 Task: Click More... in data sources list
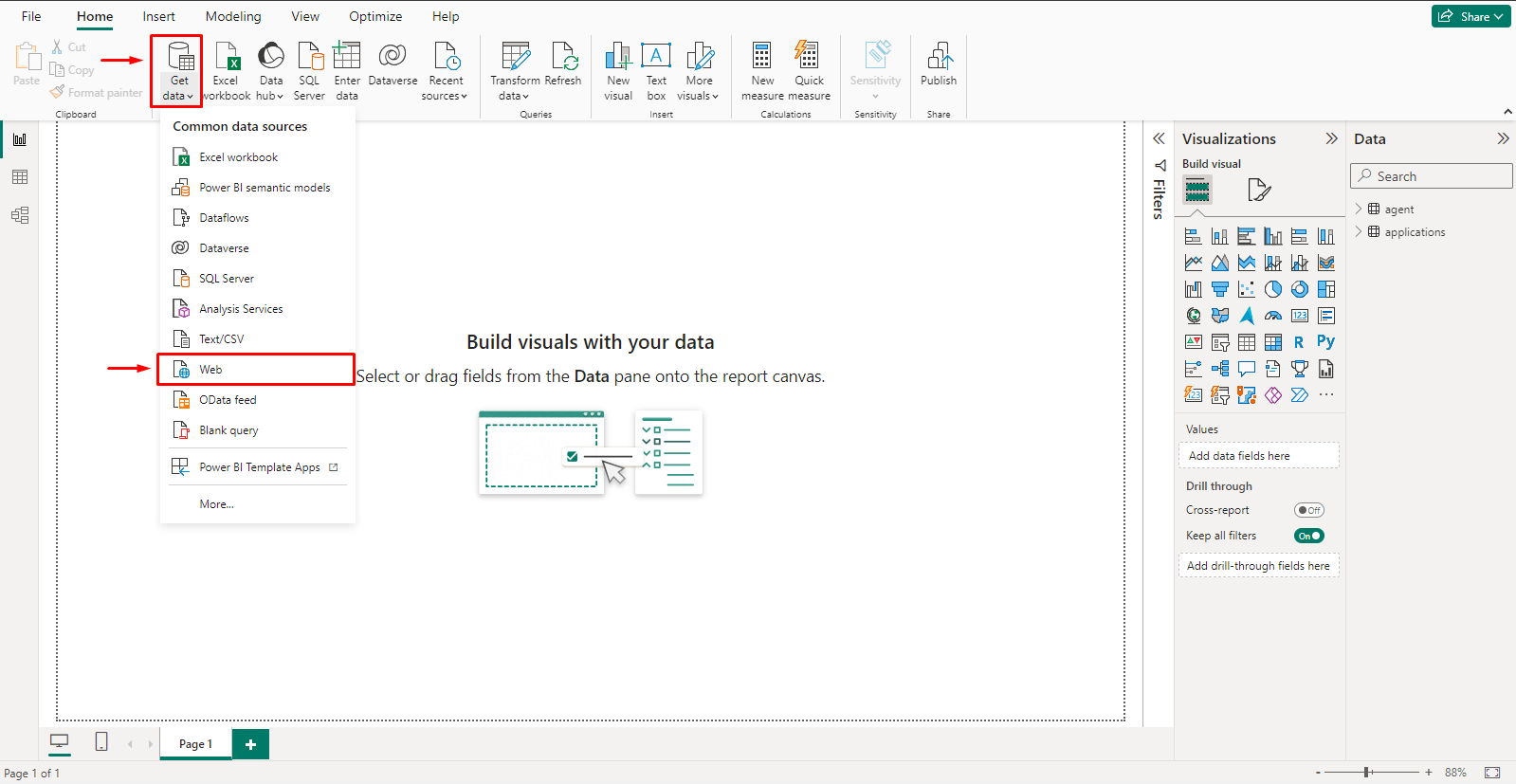tap(216, 504)
